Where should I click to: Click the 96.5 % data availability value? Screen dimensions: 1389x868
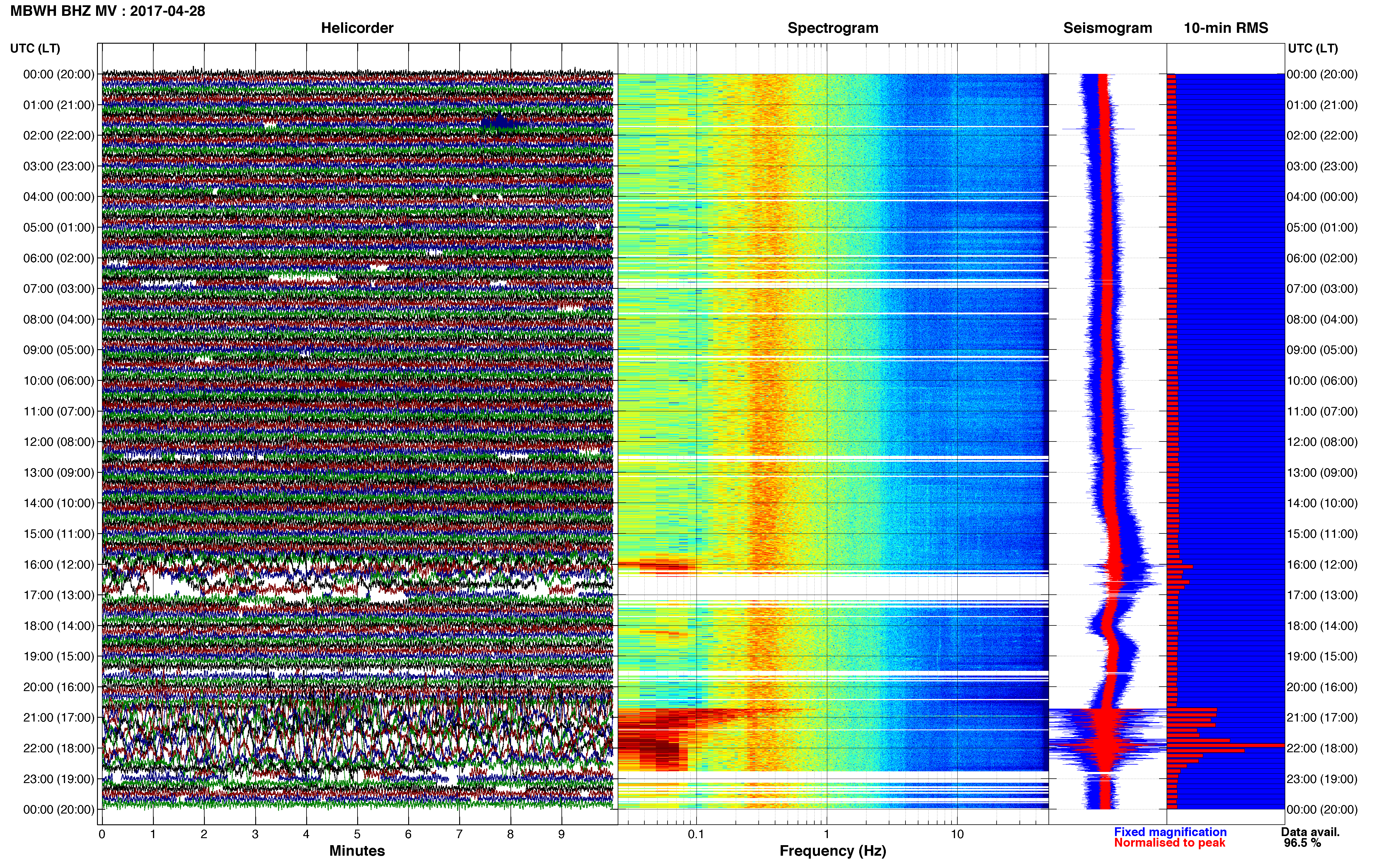tap(1302, 843)
